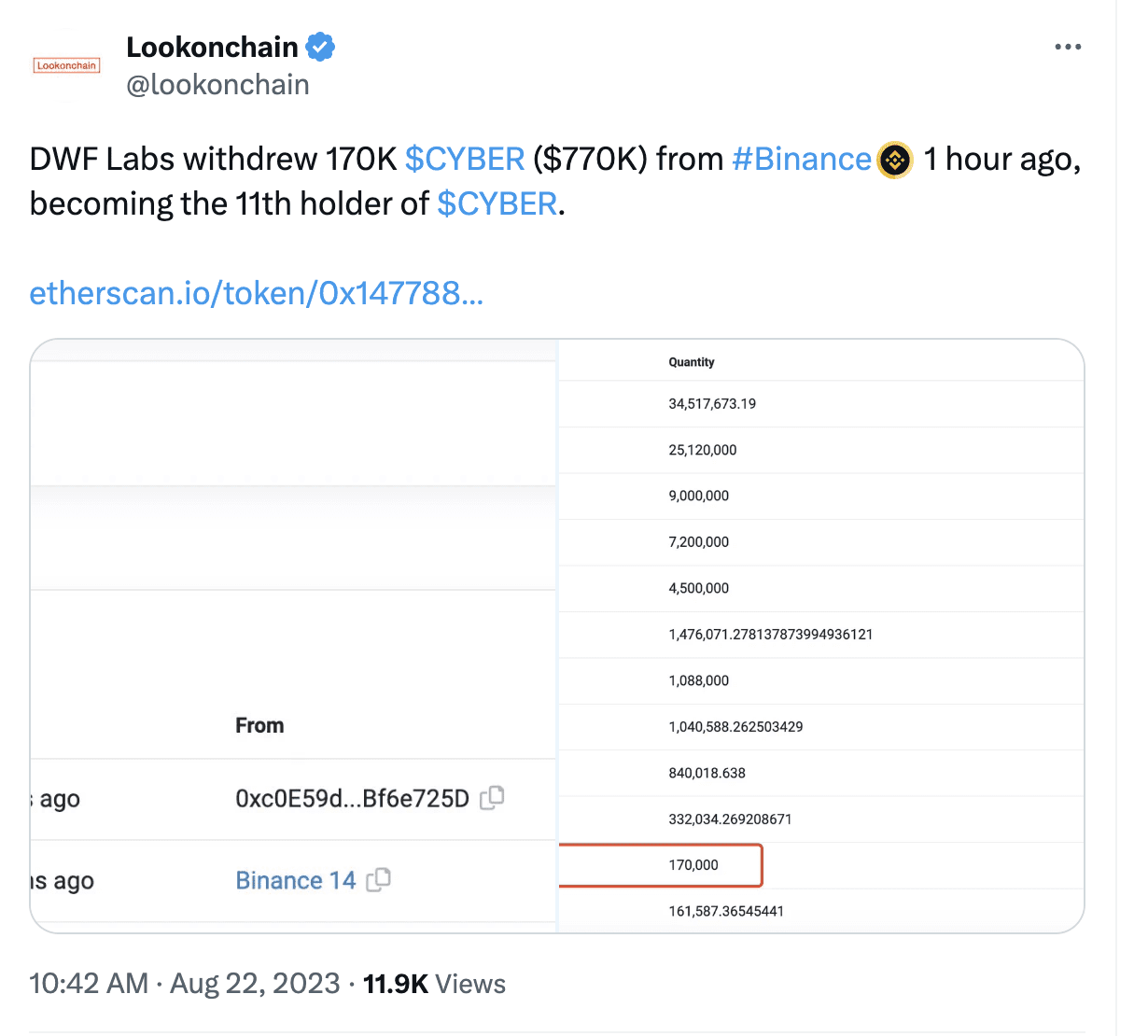Screen dimensions: 1148x1036
Task: Expand the Quantity column header
Action: [x=691, y=361]
